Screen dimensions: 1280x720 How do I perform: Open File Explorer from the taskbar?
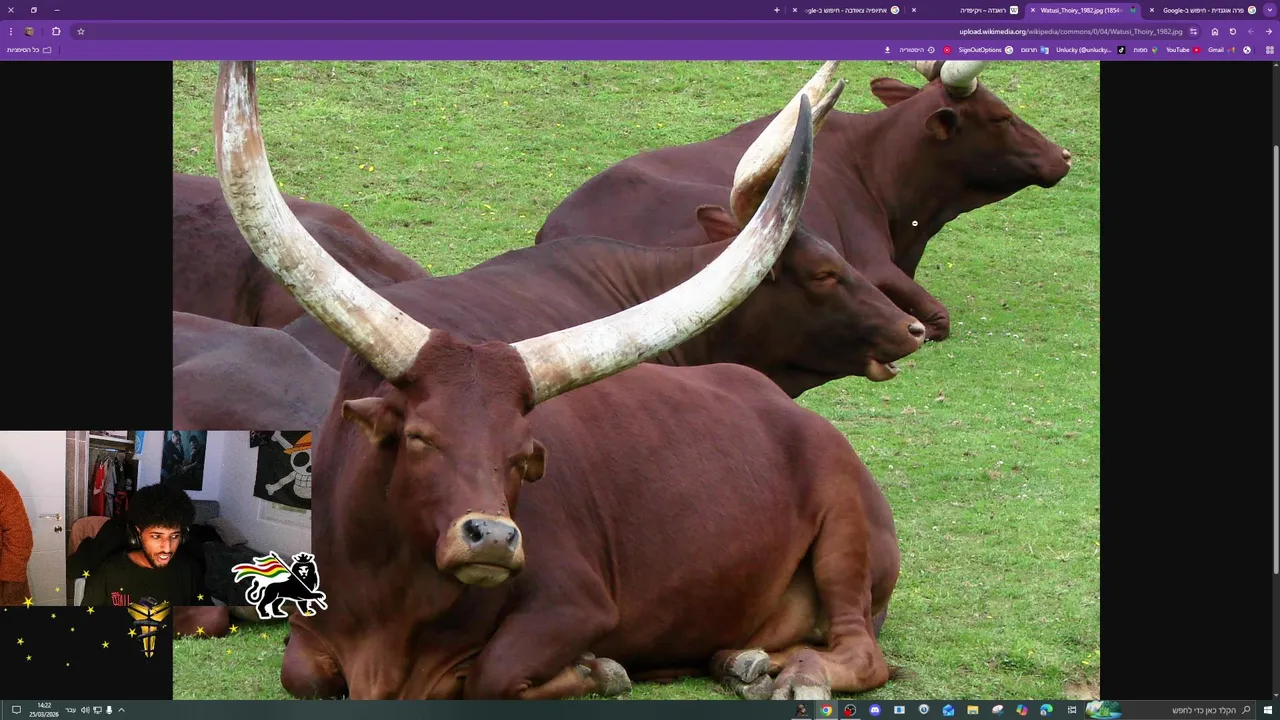[x=972, y=710]
